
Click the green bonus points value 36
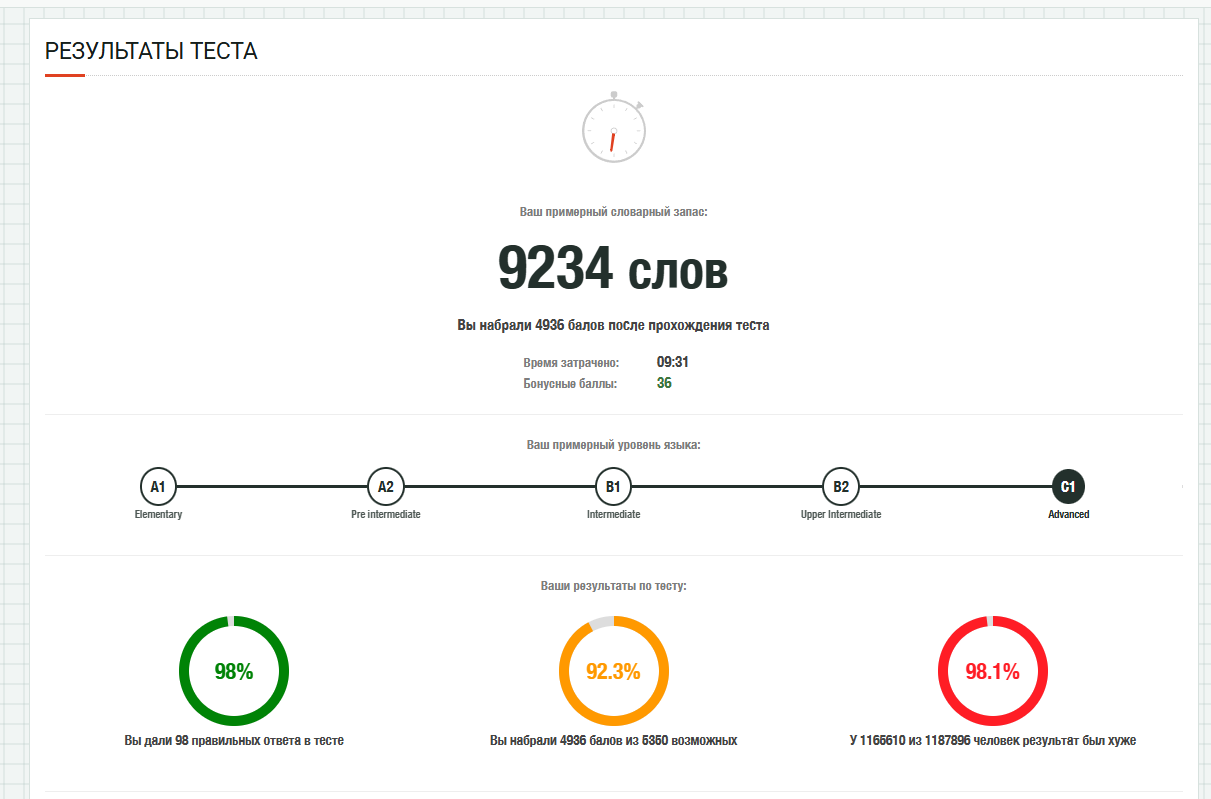[664, 383]
